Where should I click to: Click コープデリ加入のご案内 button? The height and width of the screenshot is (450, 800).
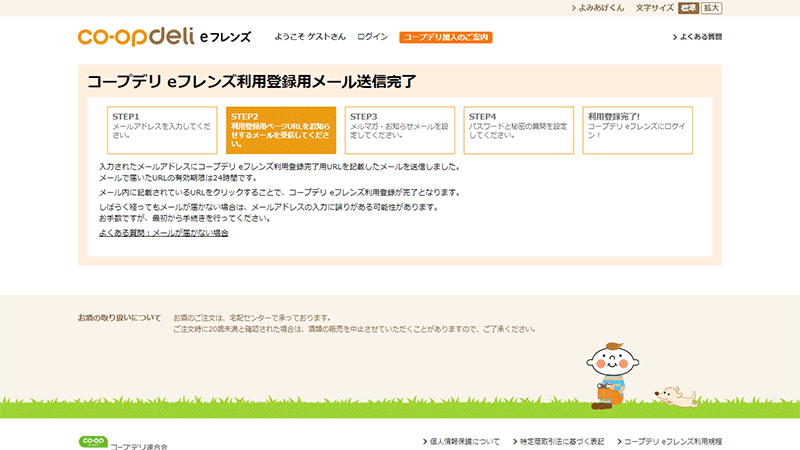tap(445, 37)
